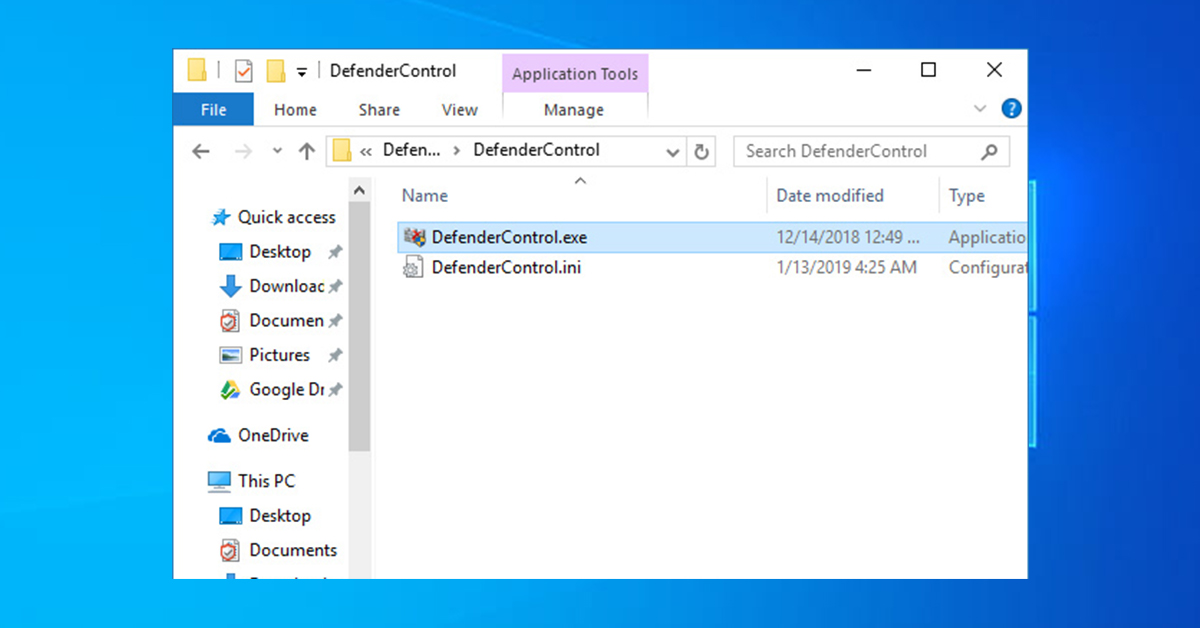Open the File menu
Image resolution: width=1200 pixels, height=628 pixels.
pyautogui.click(x=213, y=110)
